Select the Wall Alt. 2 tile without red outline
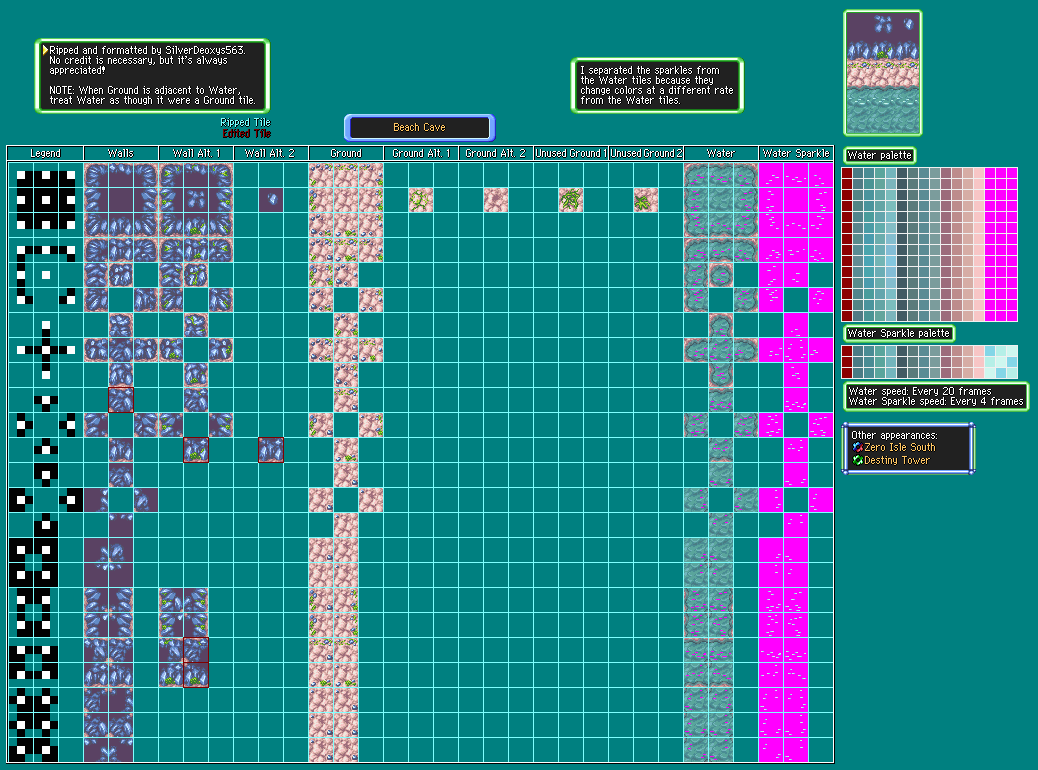The image size is (1038, 770). pos(271,200)
